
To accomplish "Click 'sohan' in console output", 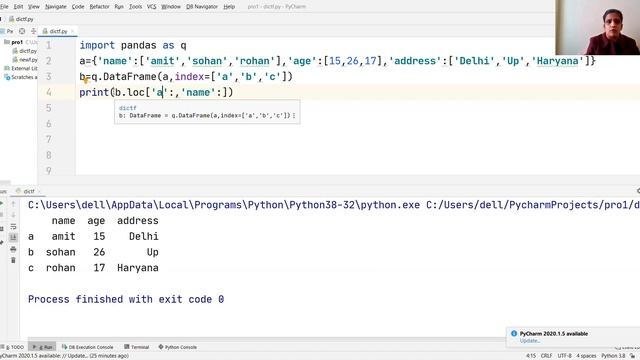I will tap(60, 252).
